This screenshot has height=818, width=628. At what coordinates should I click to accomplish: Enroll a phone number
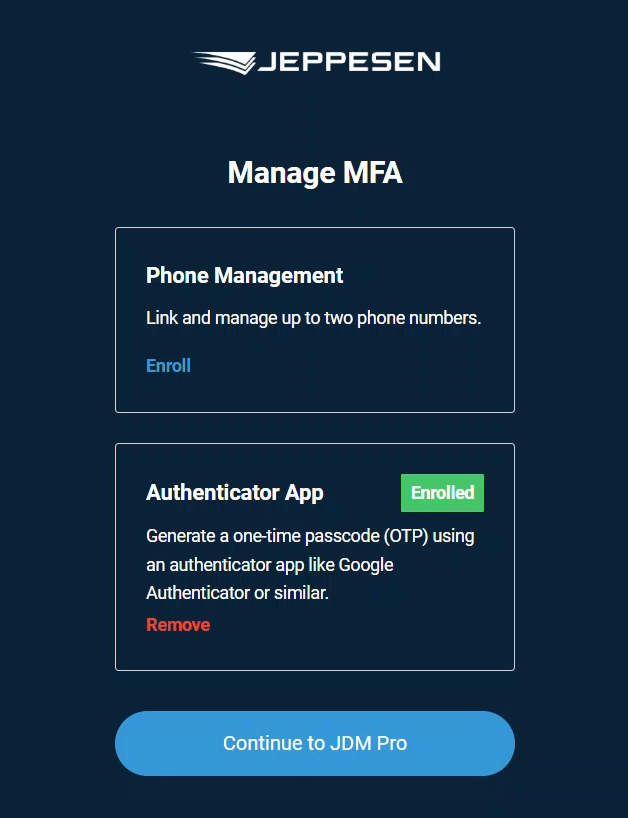tap(168, 366)
